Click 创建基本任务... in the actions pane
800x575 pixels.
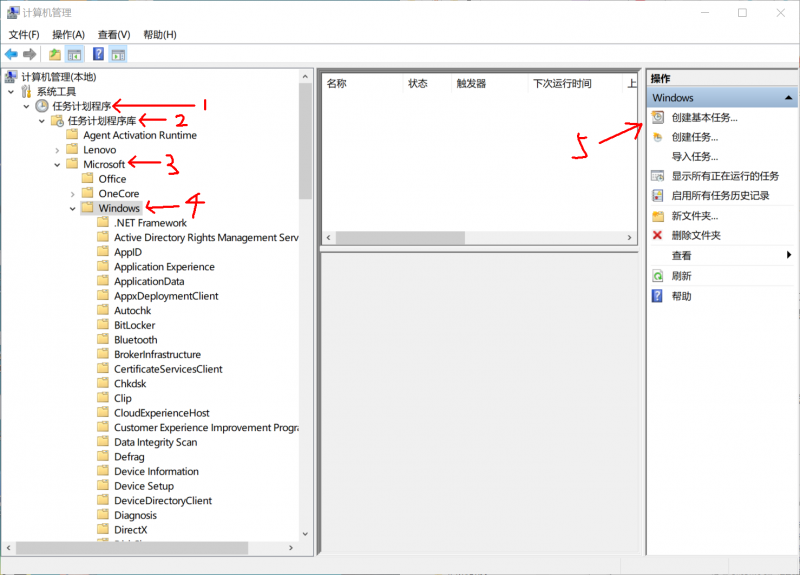coord(704,117)
